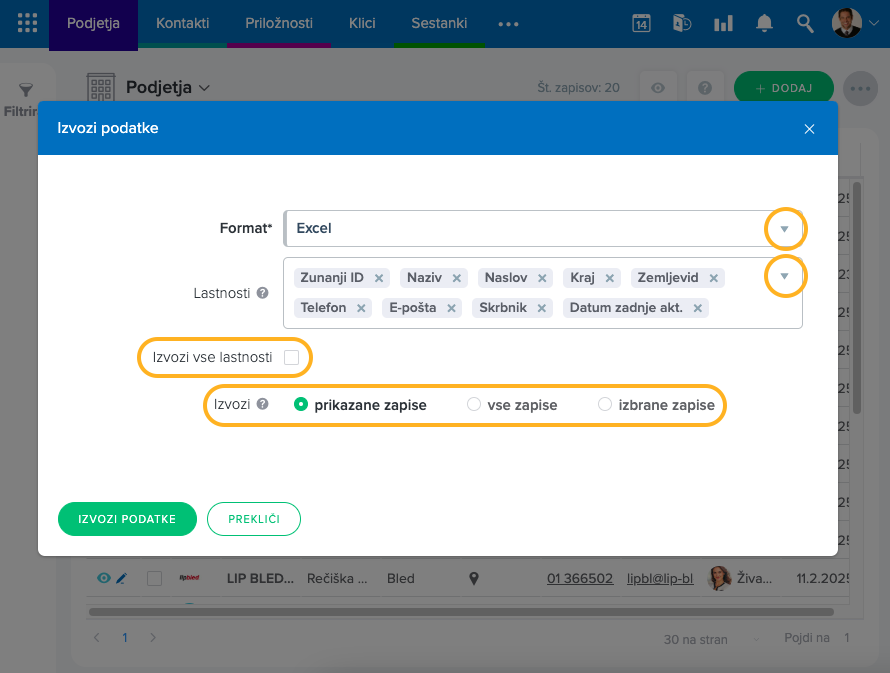Viewport: 890px width, 673px height.
Task: Open the bar chart reports icon
Action: coord(723,23)
